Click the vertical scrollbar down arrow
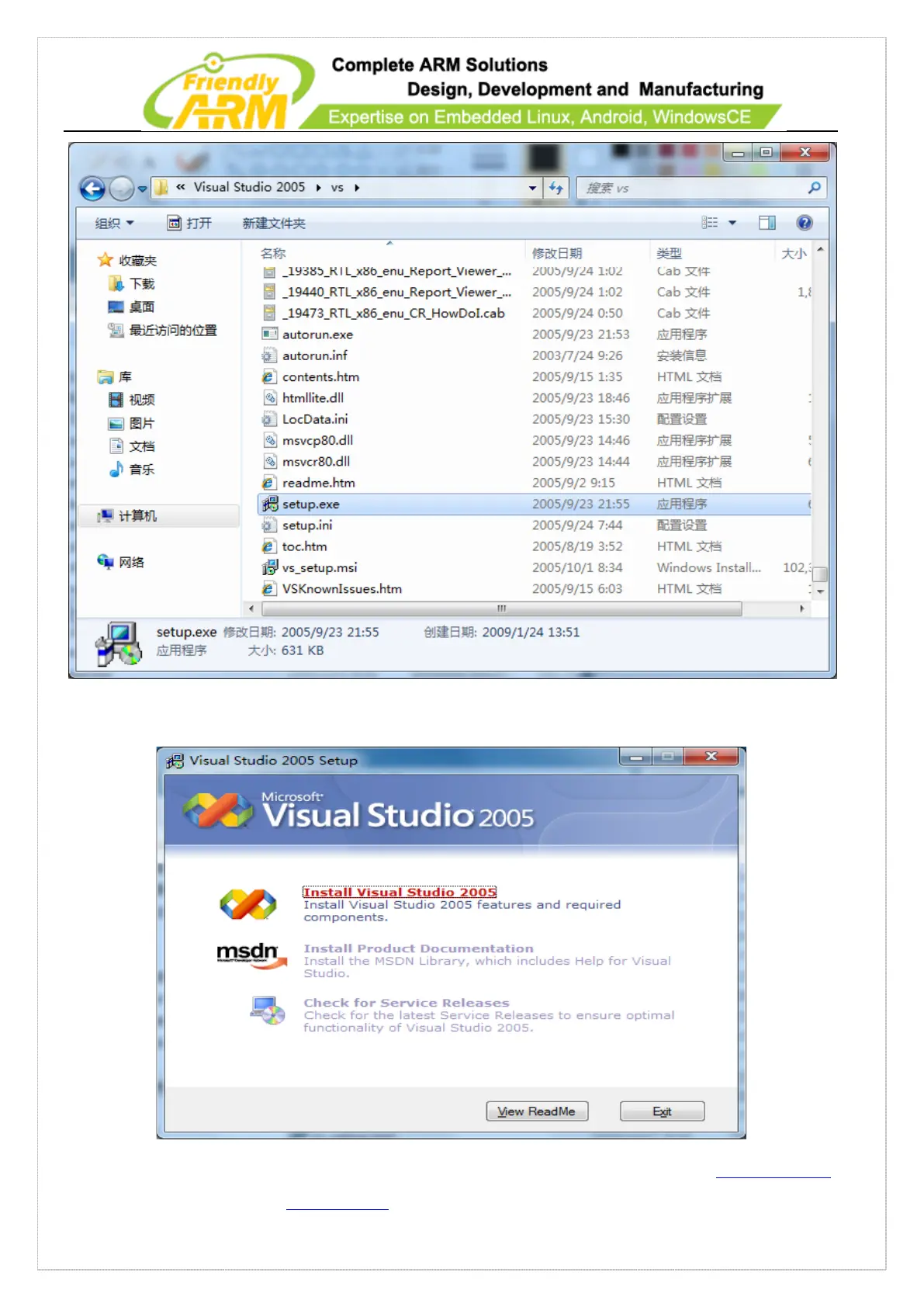The image size is (924, 1307). coord(820,591)
